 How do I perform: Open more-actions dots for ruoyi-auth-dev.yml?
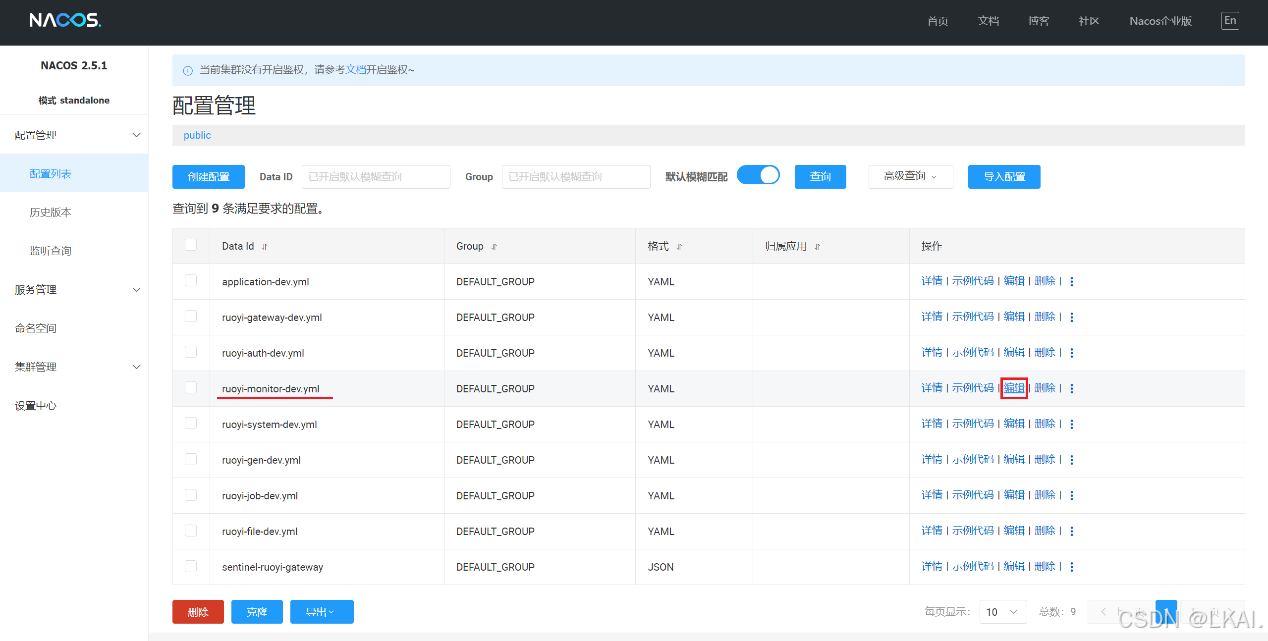click(1072, 353)
